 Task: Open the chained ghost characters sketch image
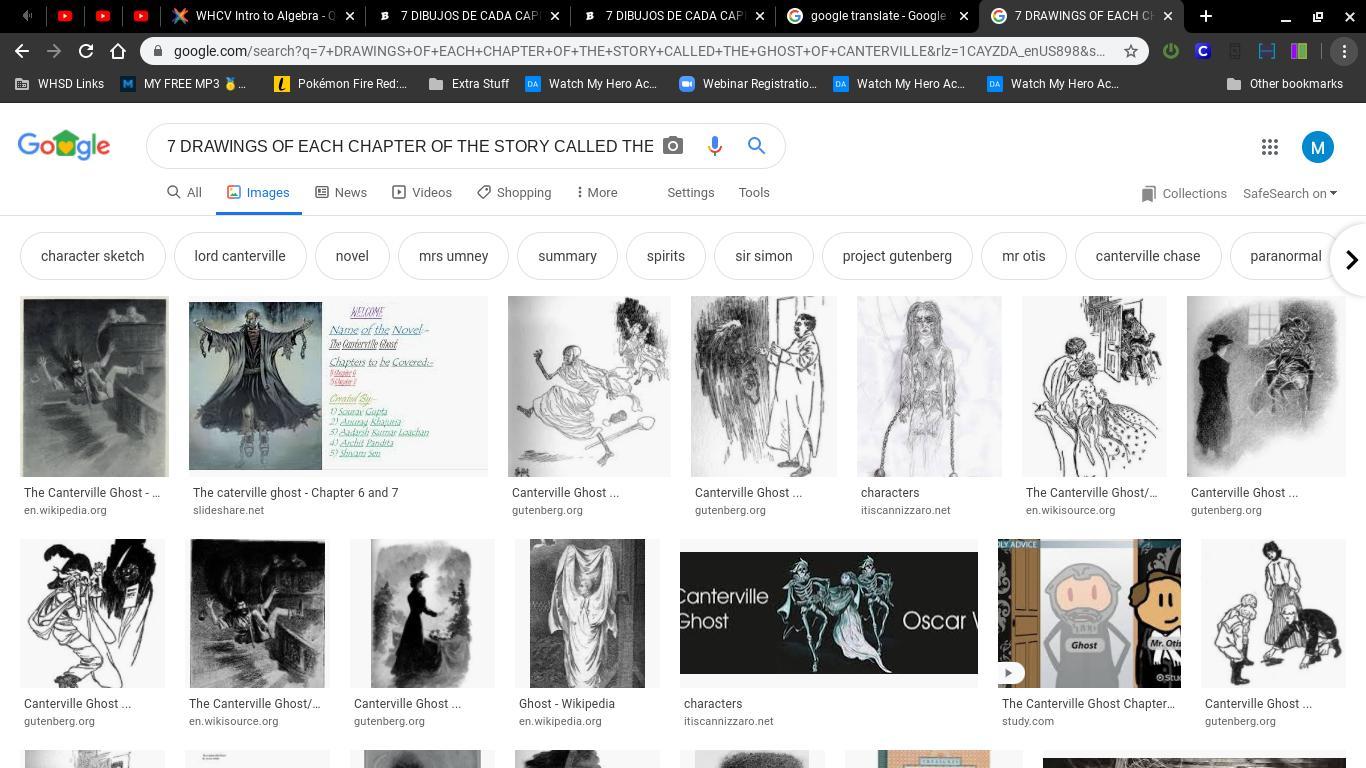click(x=929, y=386)
